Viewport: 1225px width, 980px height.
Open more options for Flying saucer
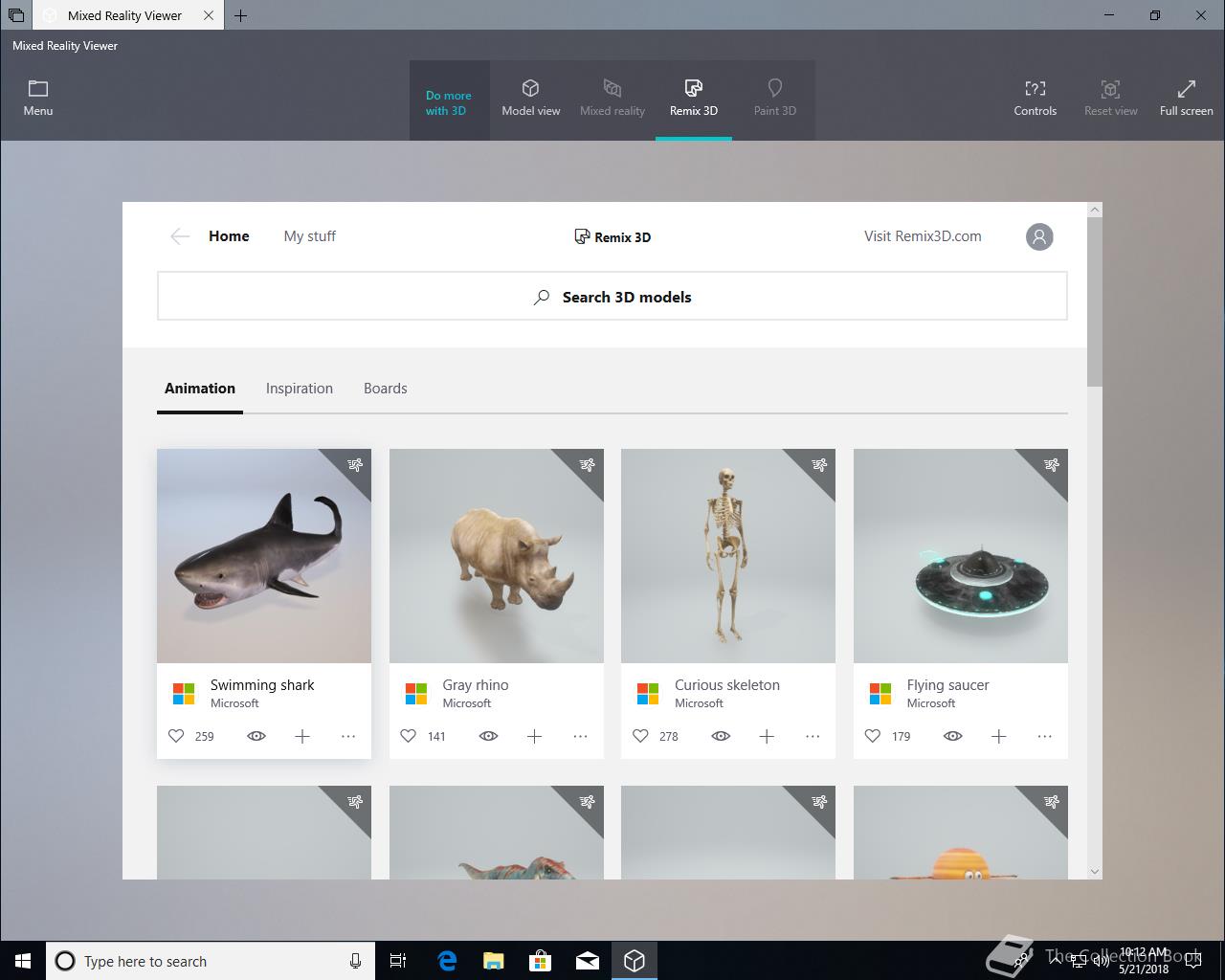pyautogui.click(x=1045, y=736)
